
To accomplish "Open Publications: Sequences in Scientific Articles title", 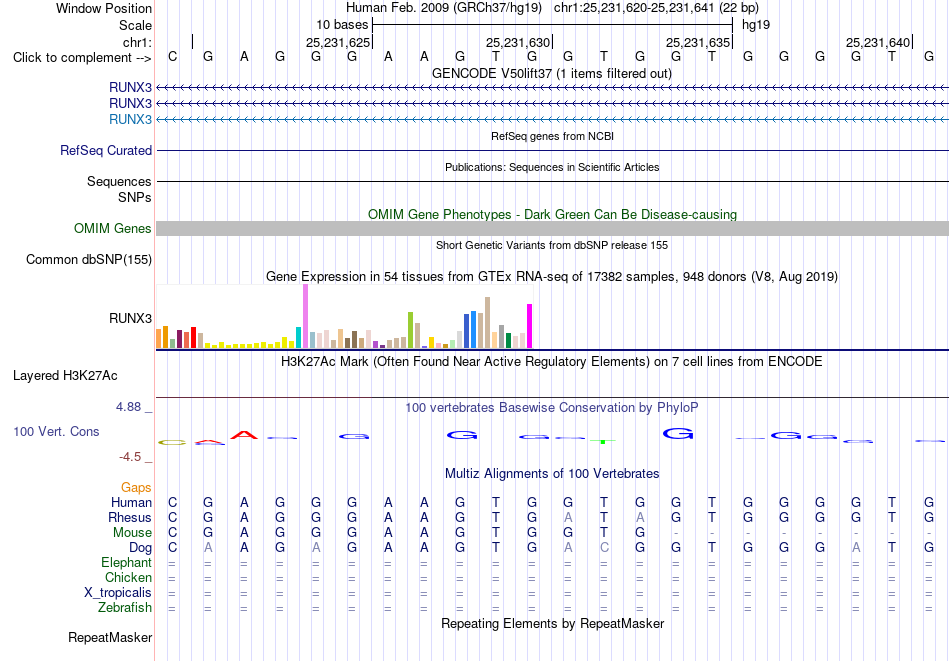I will (x=552, y=167).
